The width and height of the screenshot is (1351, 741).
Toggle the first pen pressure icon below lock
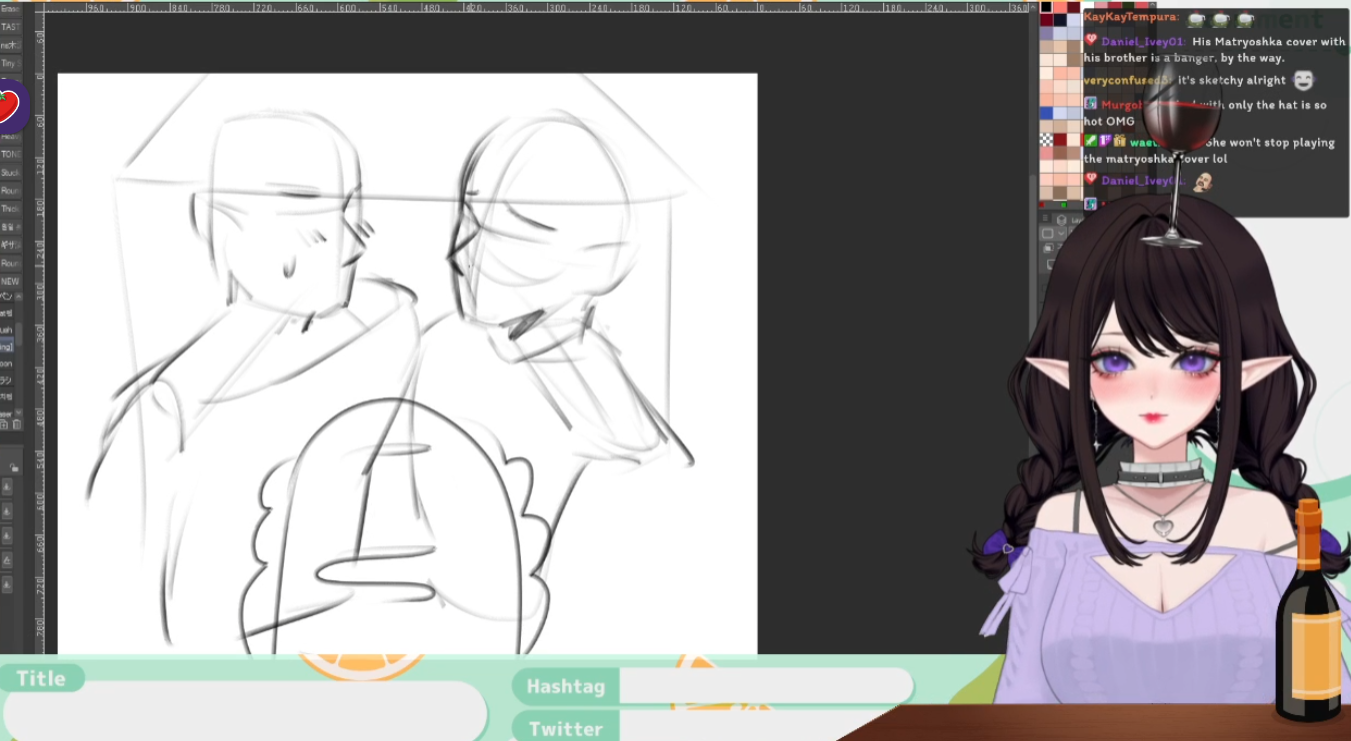(8, 488)
